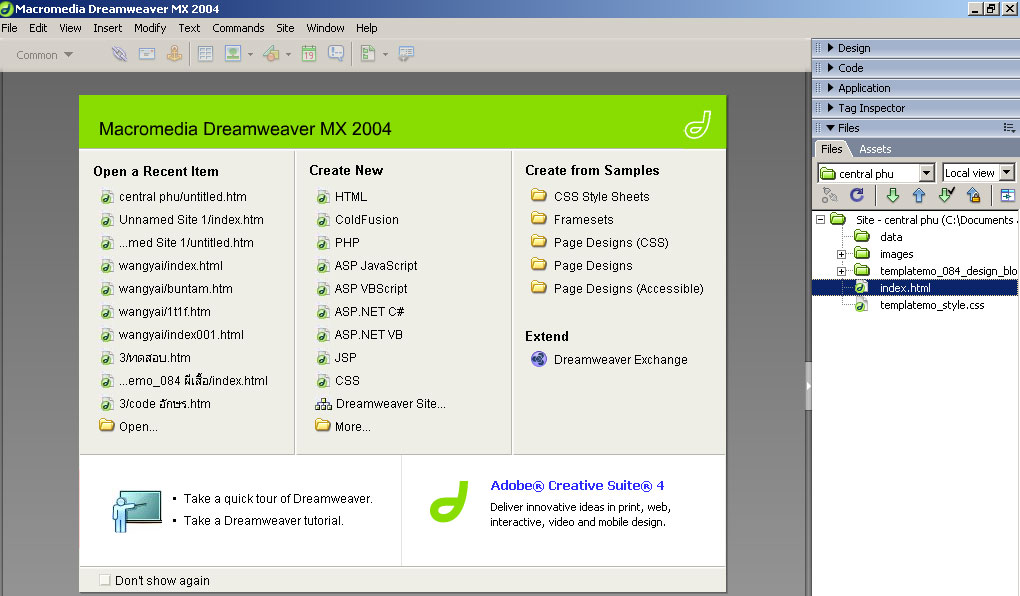This screenshot has width=1020, height=596.
Task: Open recent item wangyai/index.html
Action: pyautogui.click(x=170, y=265)
